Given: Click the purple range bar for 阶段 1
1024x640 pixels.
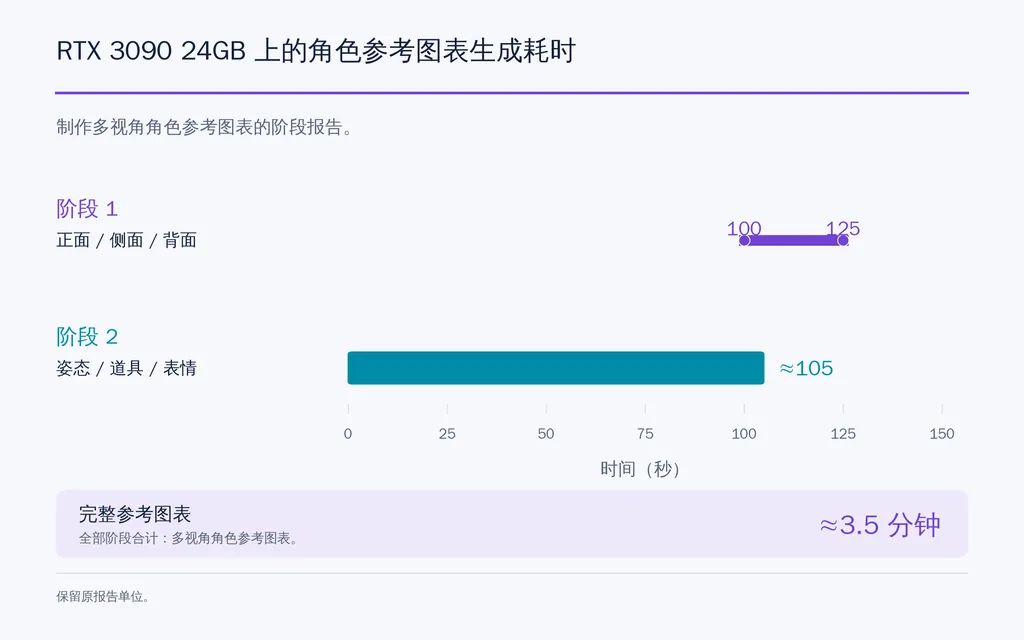Looking at the screenshot, I should pos(793,240).
